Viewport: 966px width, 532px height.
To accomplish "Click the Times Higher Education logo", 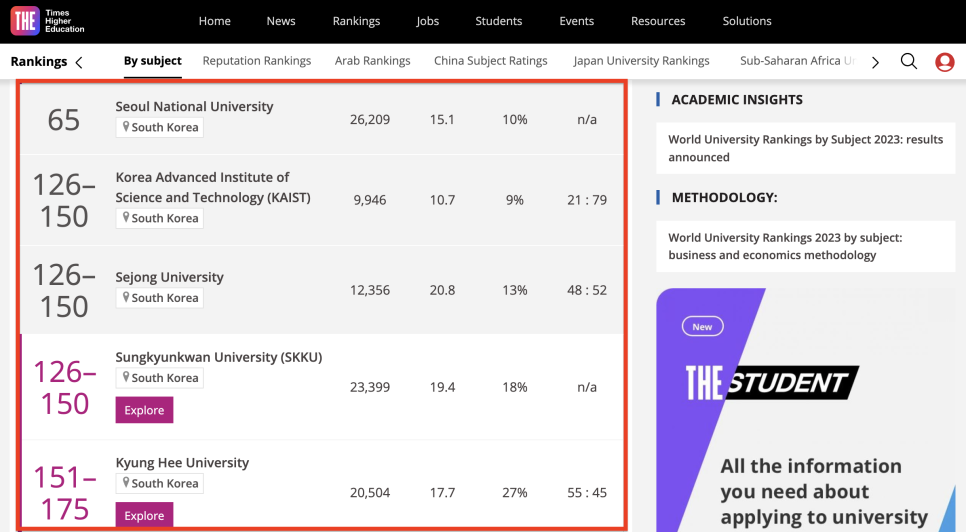I will click(x=47, y=21).
